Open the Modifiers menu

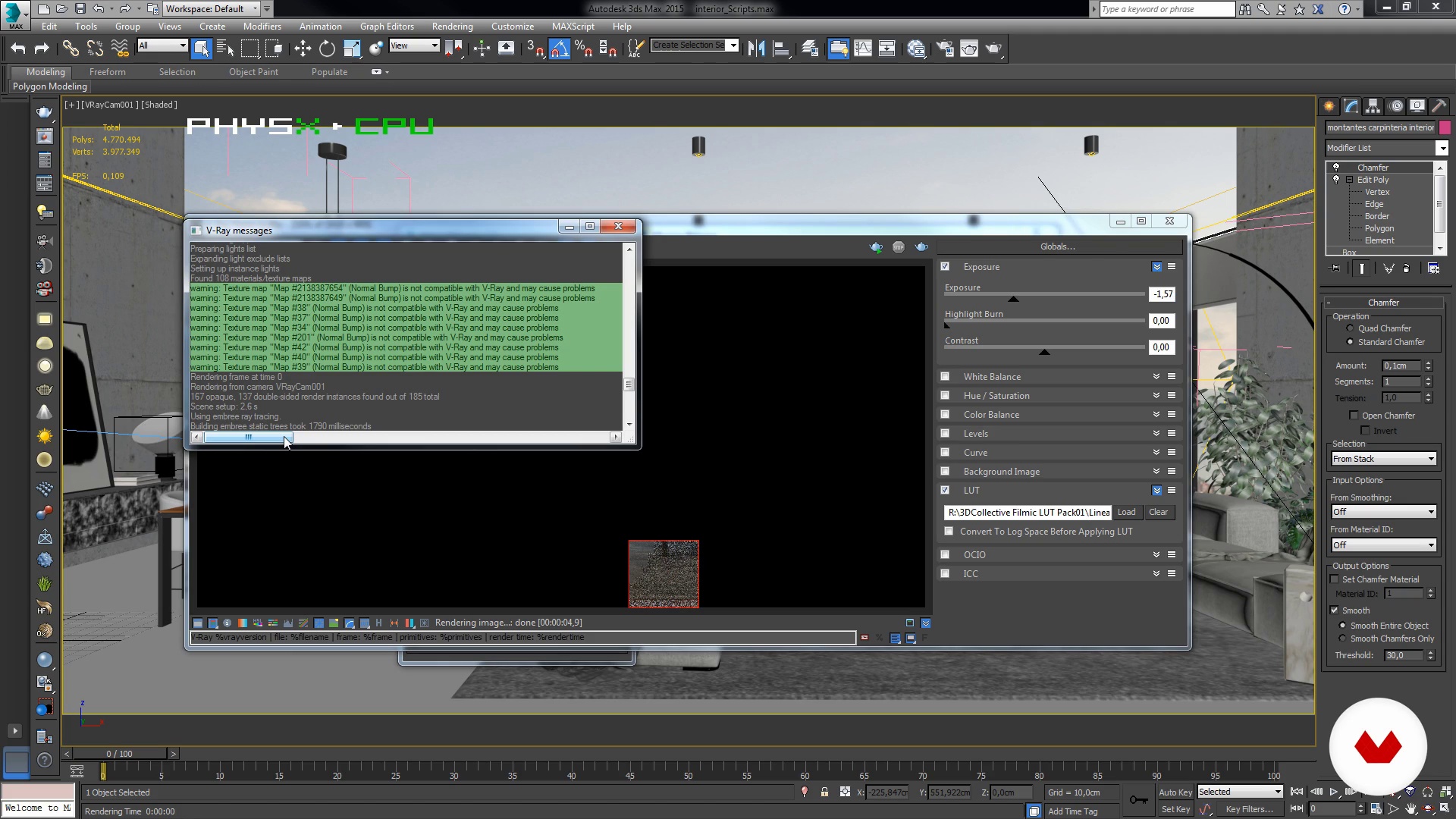point(262,27)
